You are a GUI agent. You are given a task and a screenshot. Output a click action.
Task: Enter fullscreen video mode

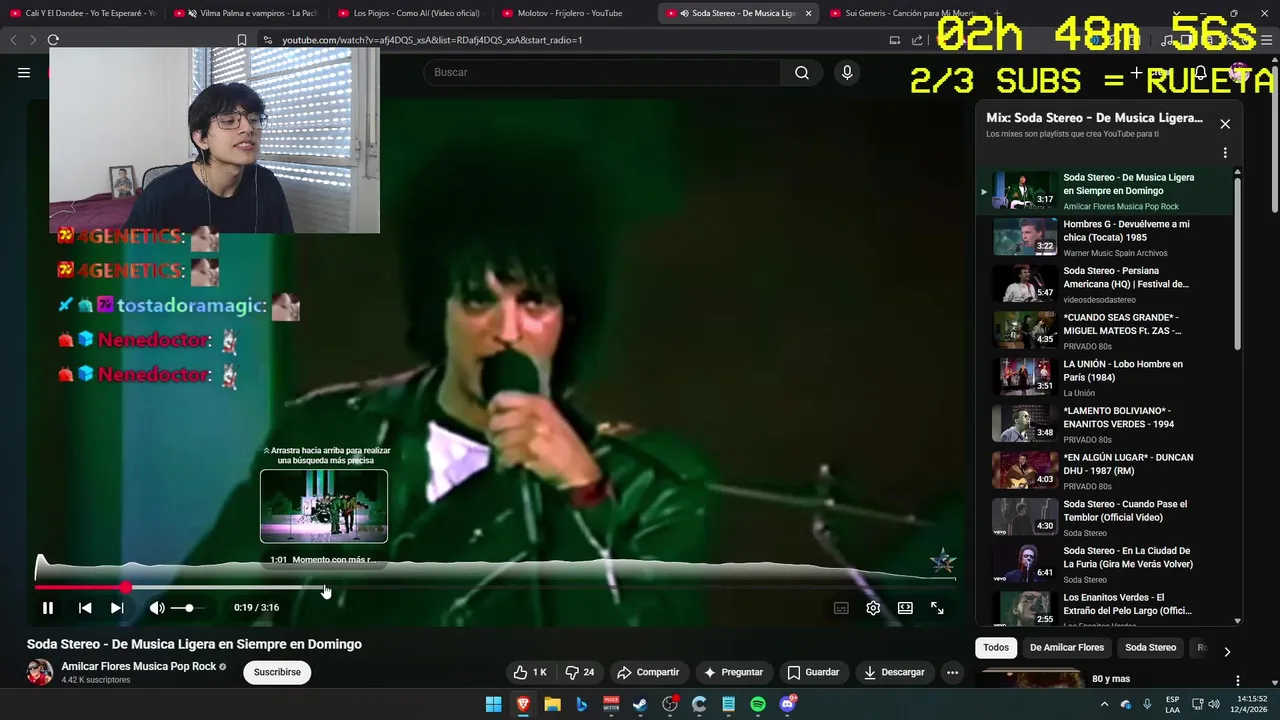(x=937, y=608)
